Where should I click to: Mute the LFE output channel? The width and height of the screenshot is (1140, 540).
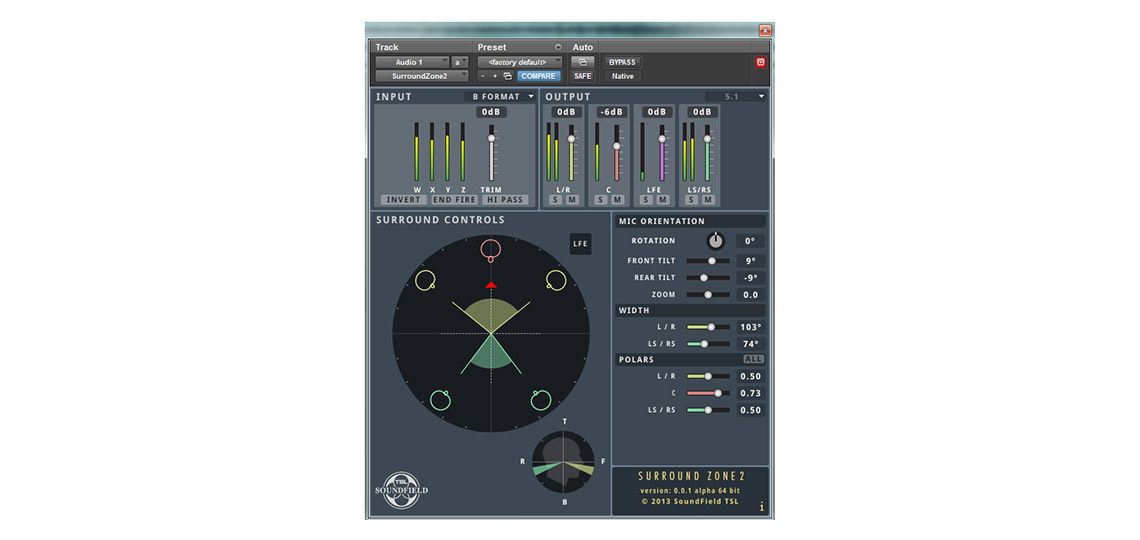662,200
